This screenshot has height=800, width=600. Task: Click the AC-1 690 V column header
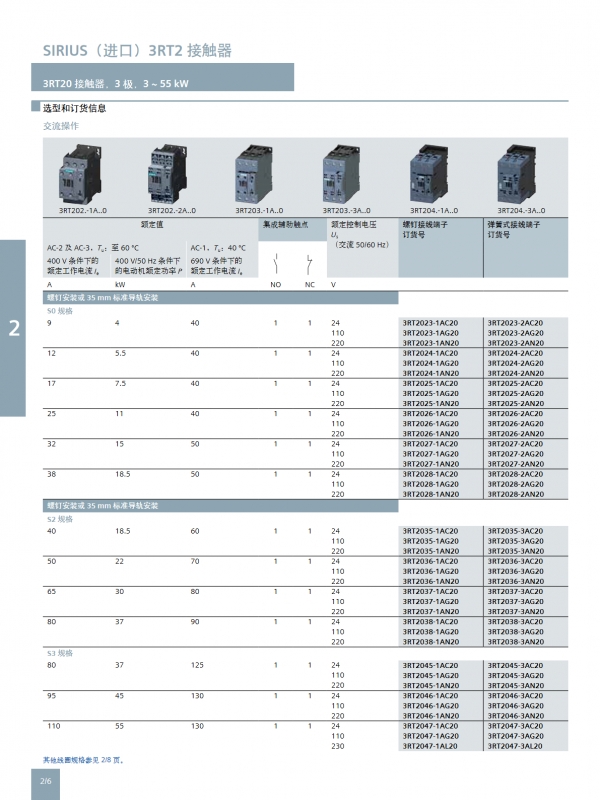218,260
